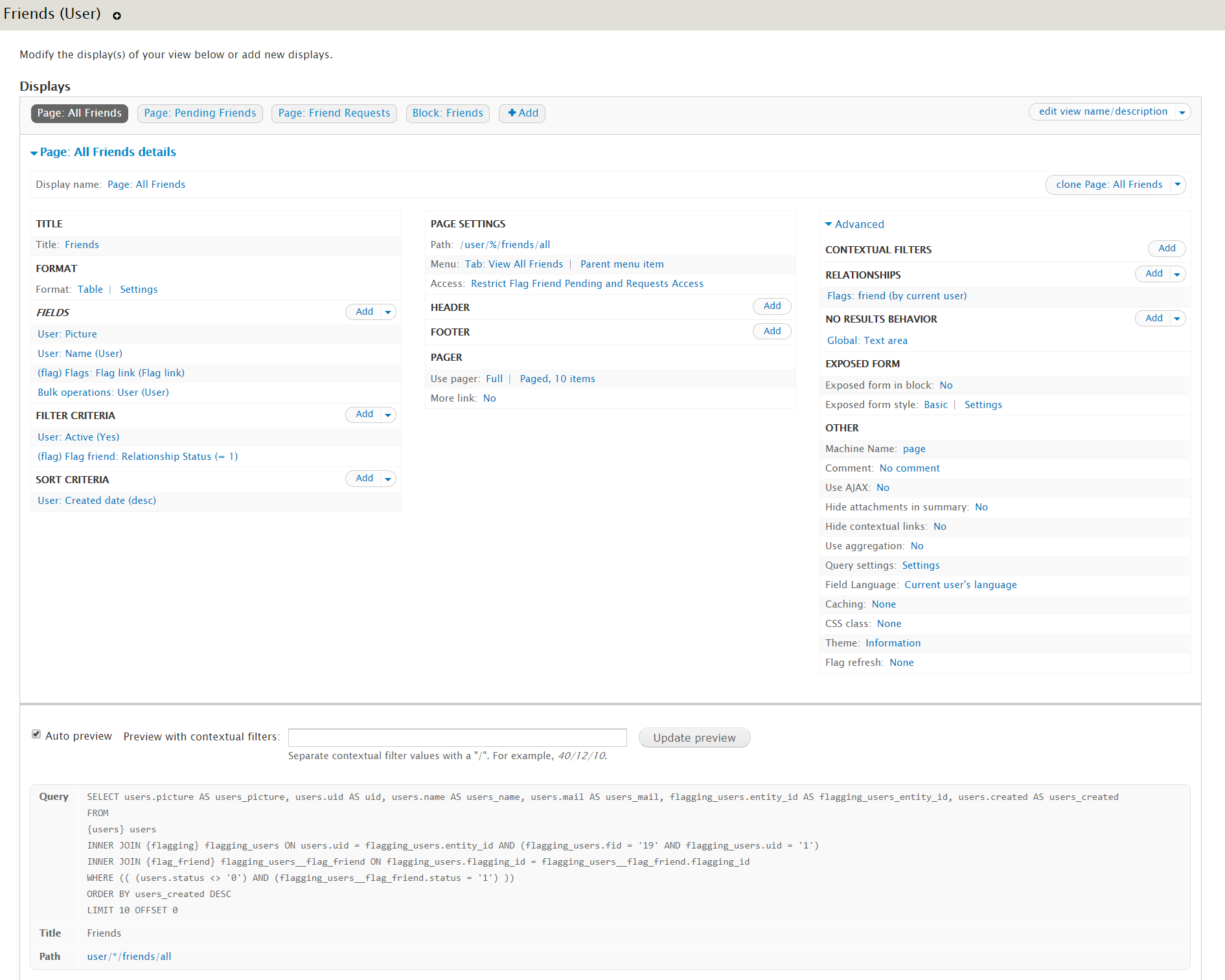Open Theme Information link

pyautogui.click(x=893, y=643)
